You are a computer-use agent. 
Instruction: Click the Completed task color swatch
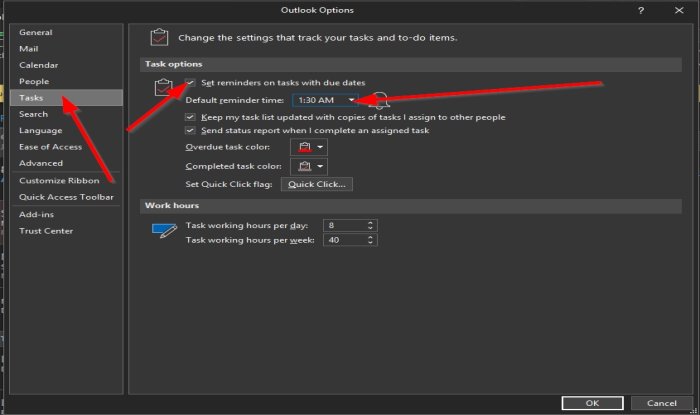(304, 166)
